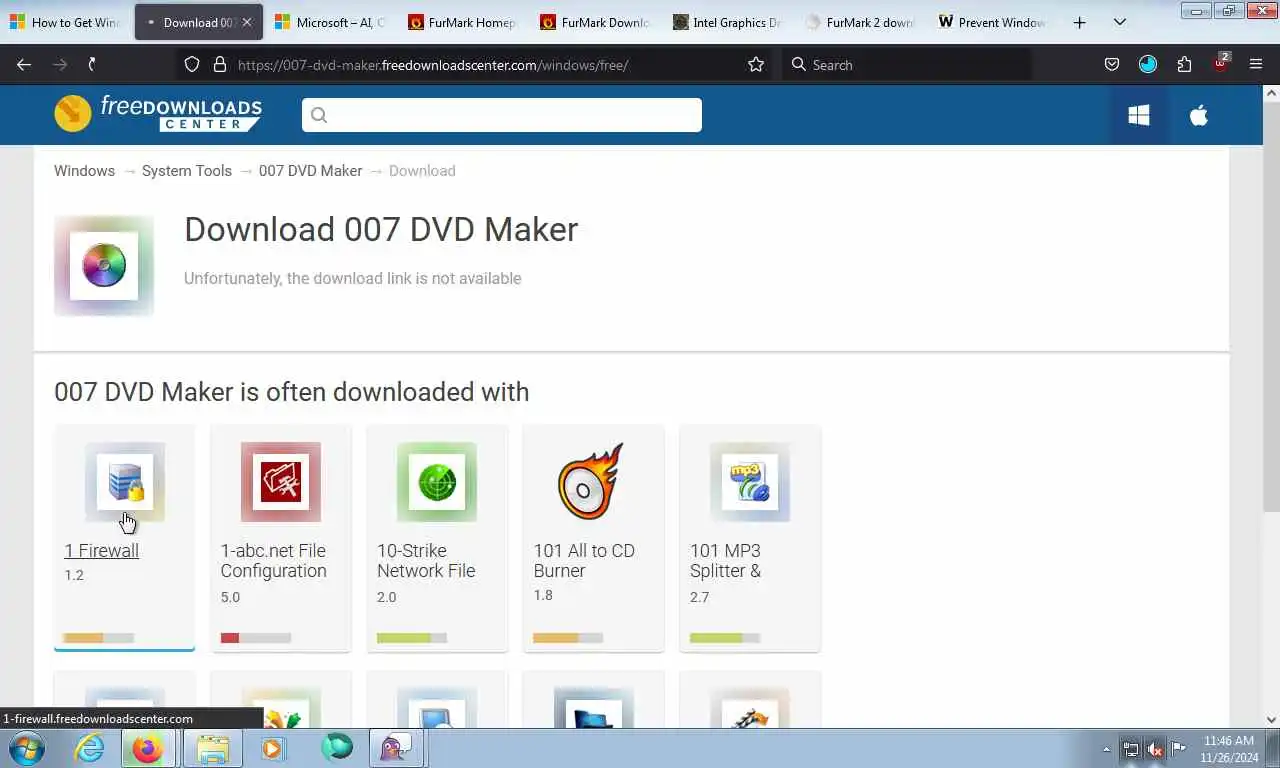Go back with the browser back arrow
Image resolution: width=1280 pixels, height=768 pixels.
coord(24,64)
